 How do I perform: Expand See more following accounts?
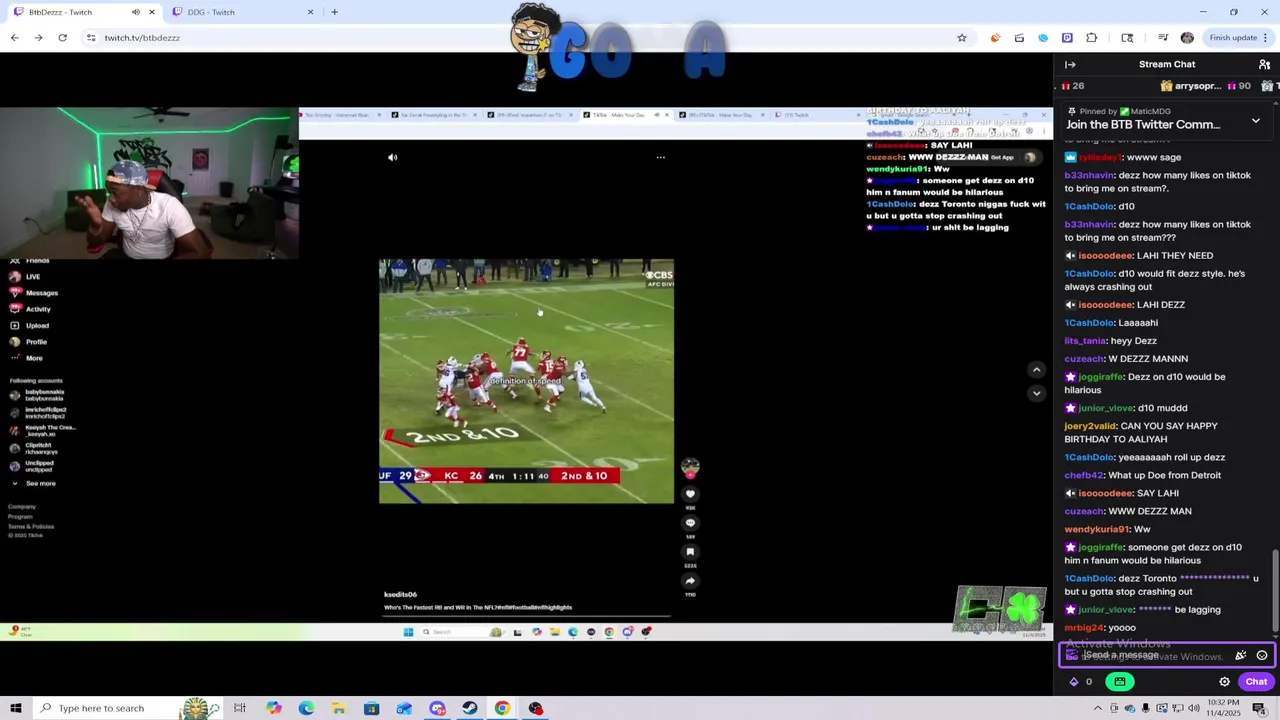coord(34,483)
